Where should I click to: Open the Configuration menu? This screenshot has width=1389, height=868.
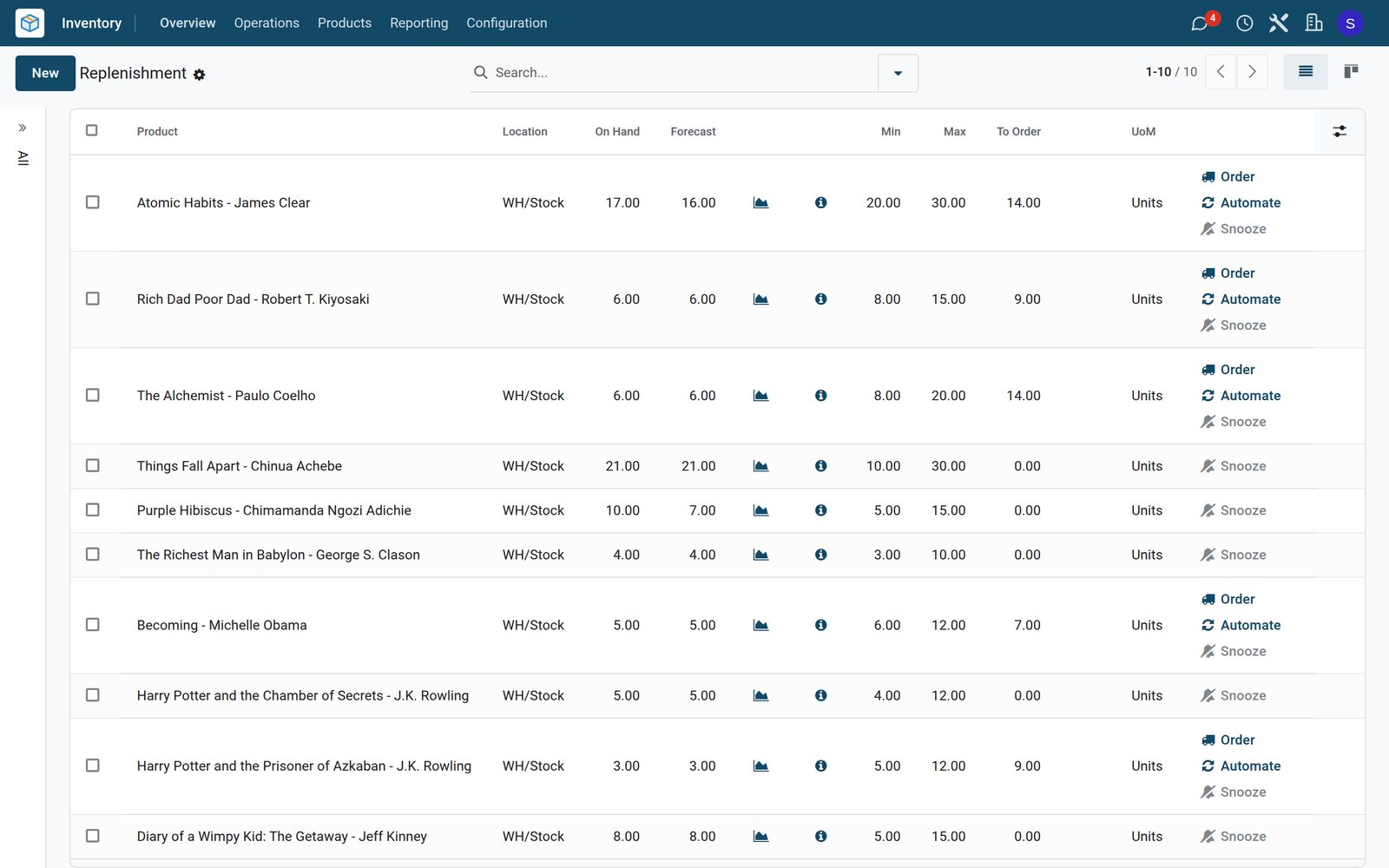point(507,23)
